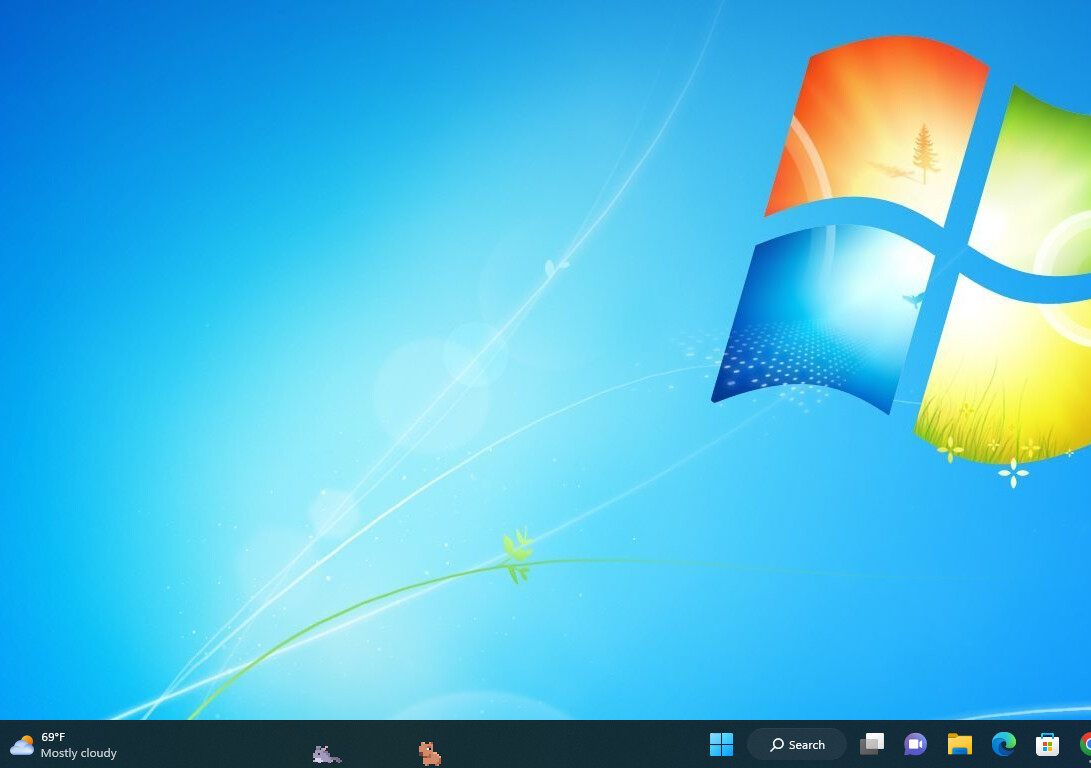Open File Explorer from the taskbar
The height and width of the screenshot is (768, 1091).
959,744
